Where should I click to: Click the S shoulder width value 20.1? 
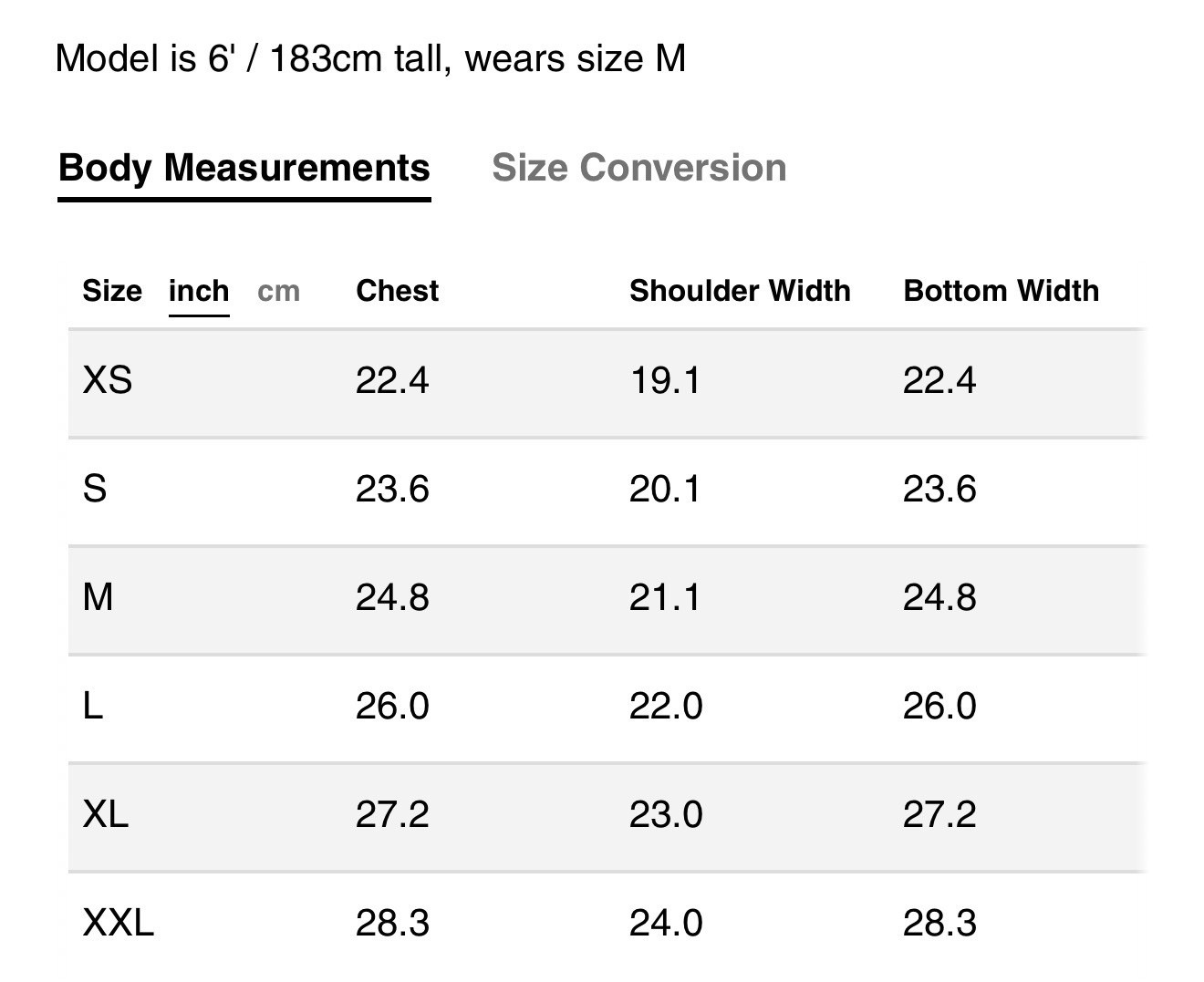665,490
